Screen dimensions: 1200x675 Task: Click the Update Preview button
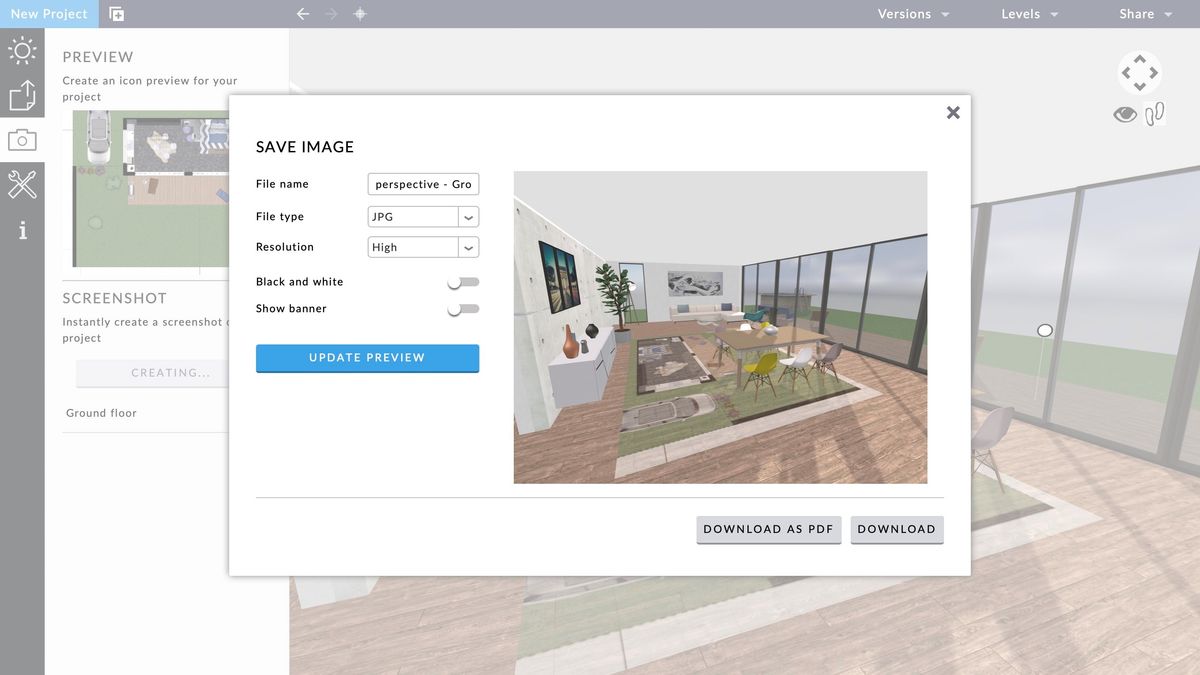(367, 358)
